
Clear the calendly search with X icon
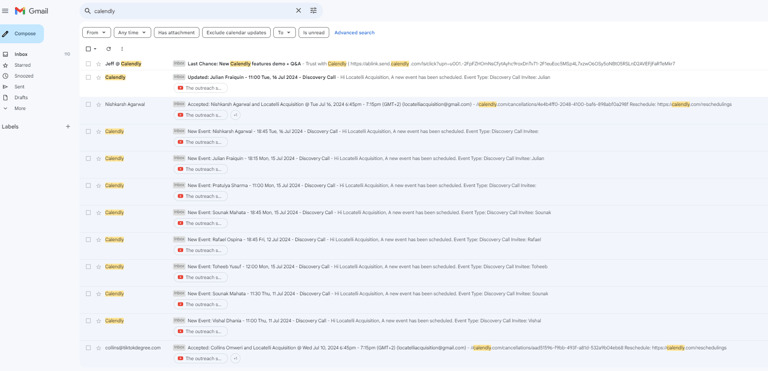(298, 11)
